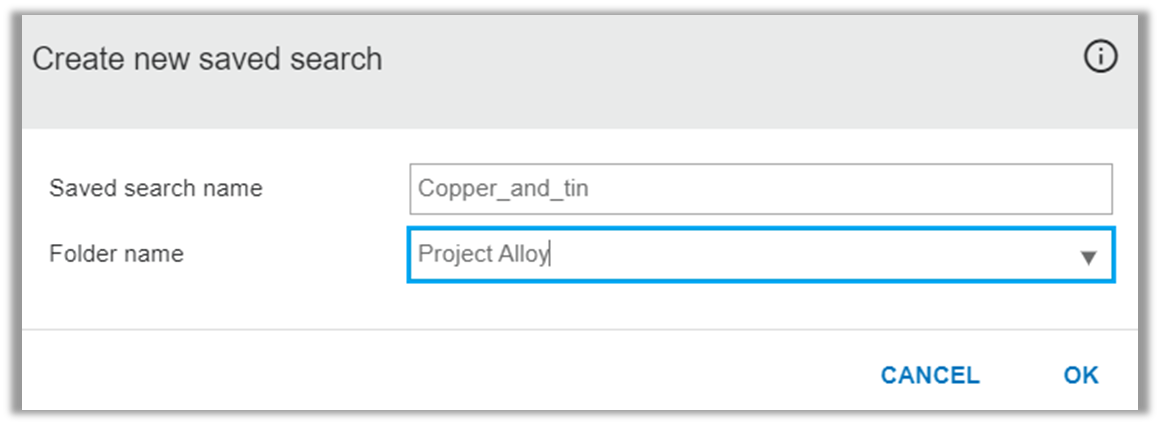
Task: Set cursor before 'Project' in folder field
Action: tap(418, 255)
